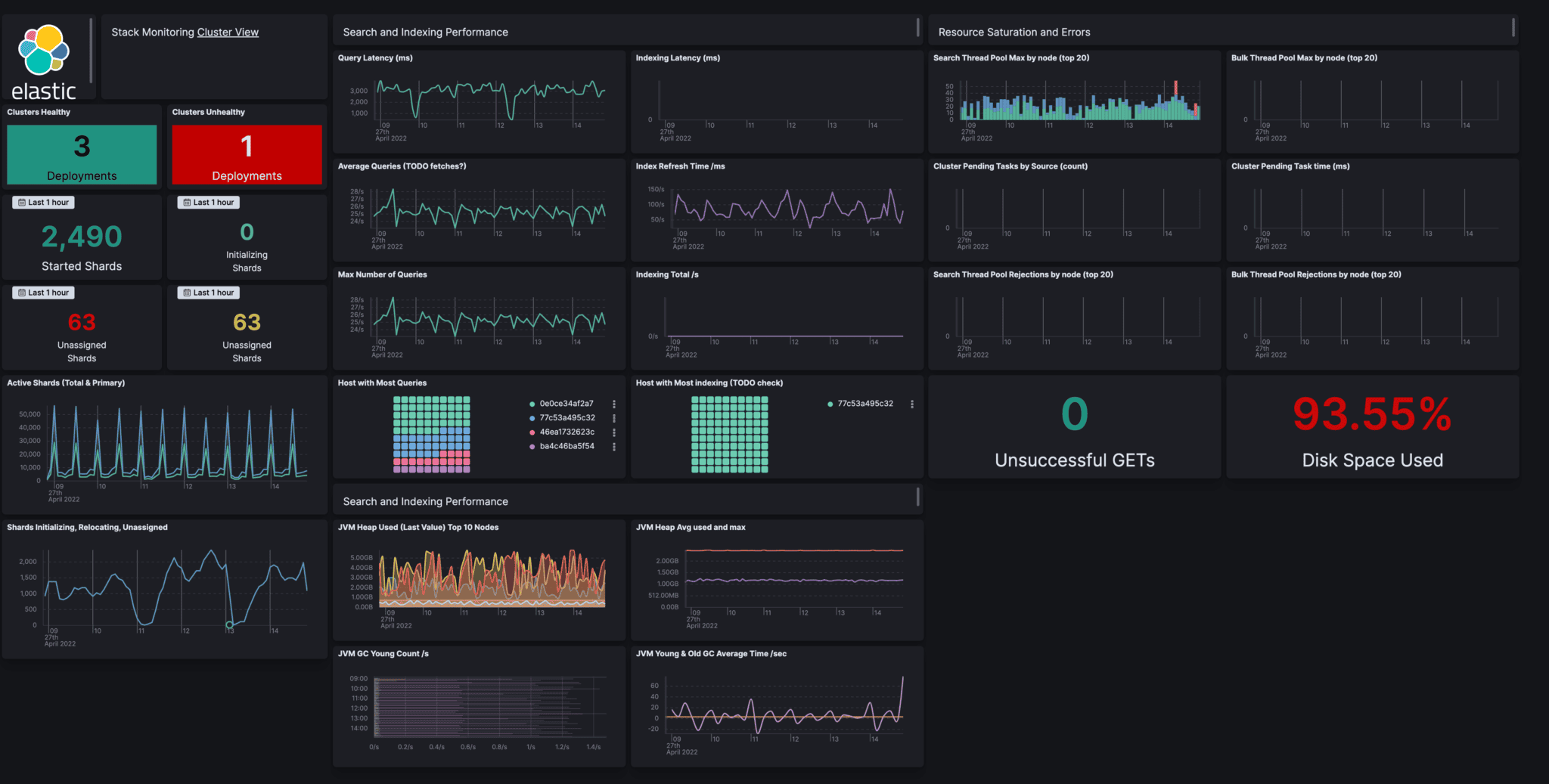Toggle the 77c53a495c32 series in Host with Most Queries
The width and height of the screenshot is (1549, 784).
click(569, 417)
